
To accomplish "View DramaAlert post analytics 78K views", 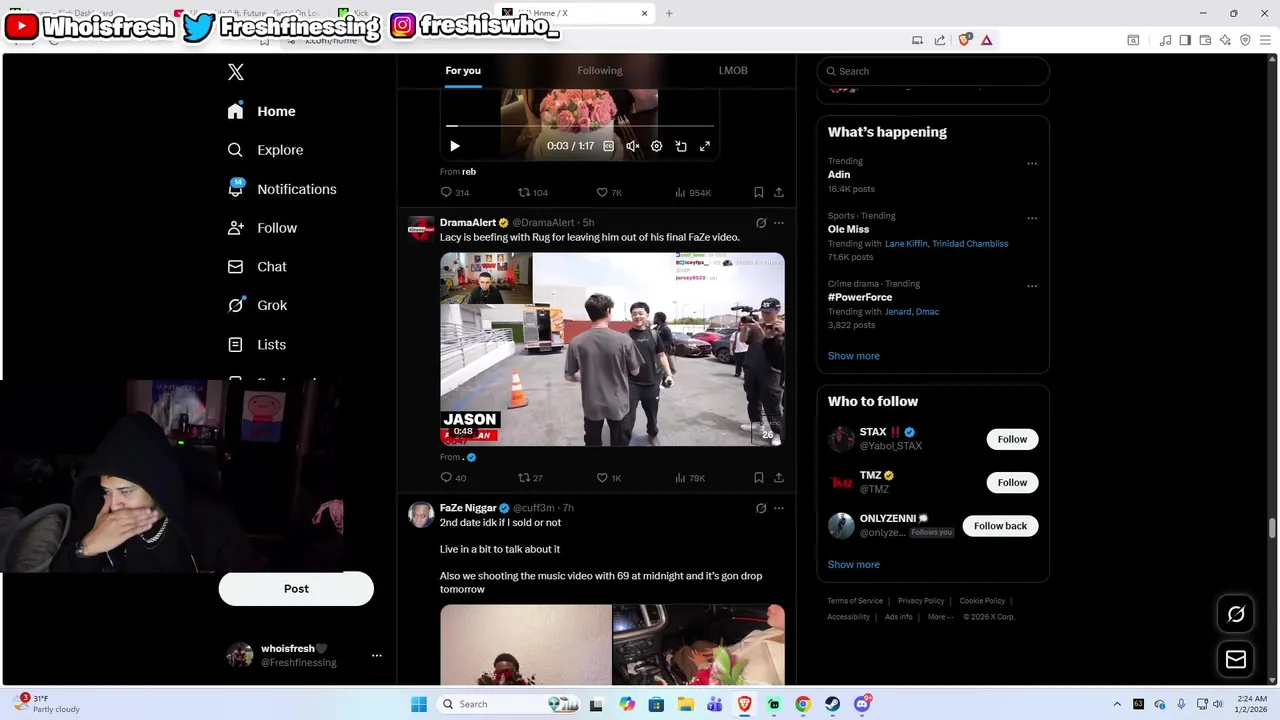I will [x=690, y=478].
